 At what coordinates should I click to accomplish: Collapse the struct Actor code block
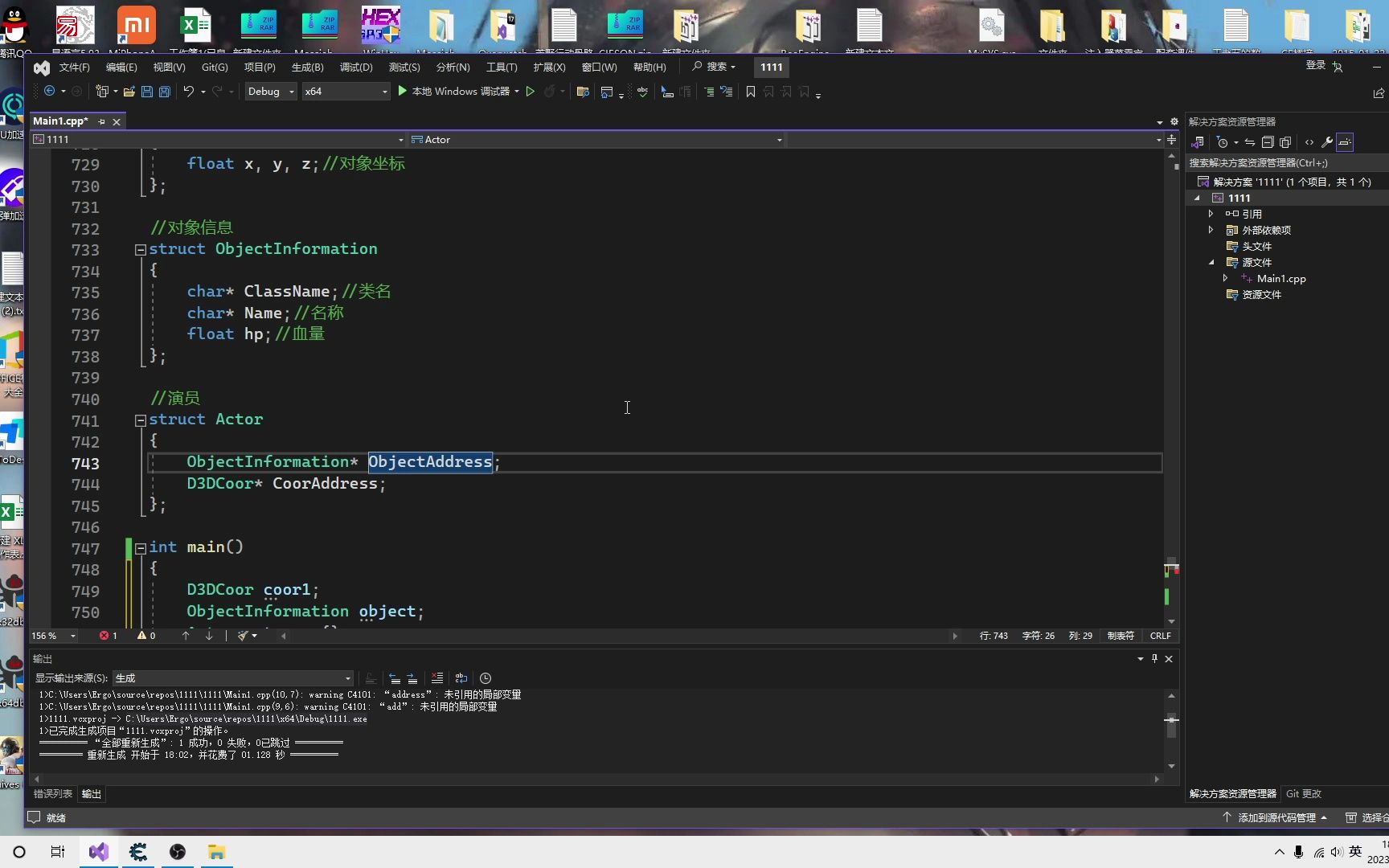coord(141,420)
